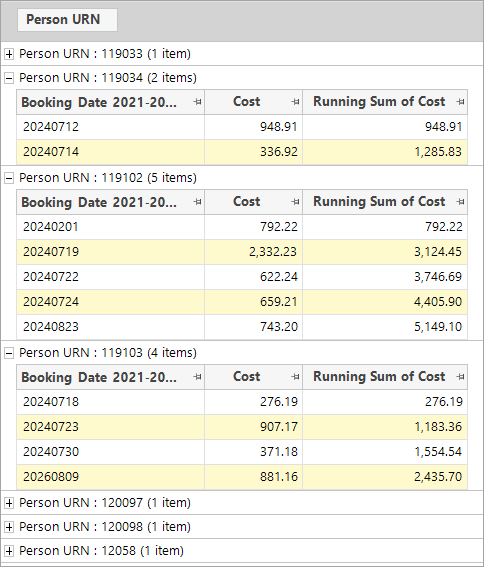
Task: Pin Booking Date column in 119103 group
Action: (198, 377)
